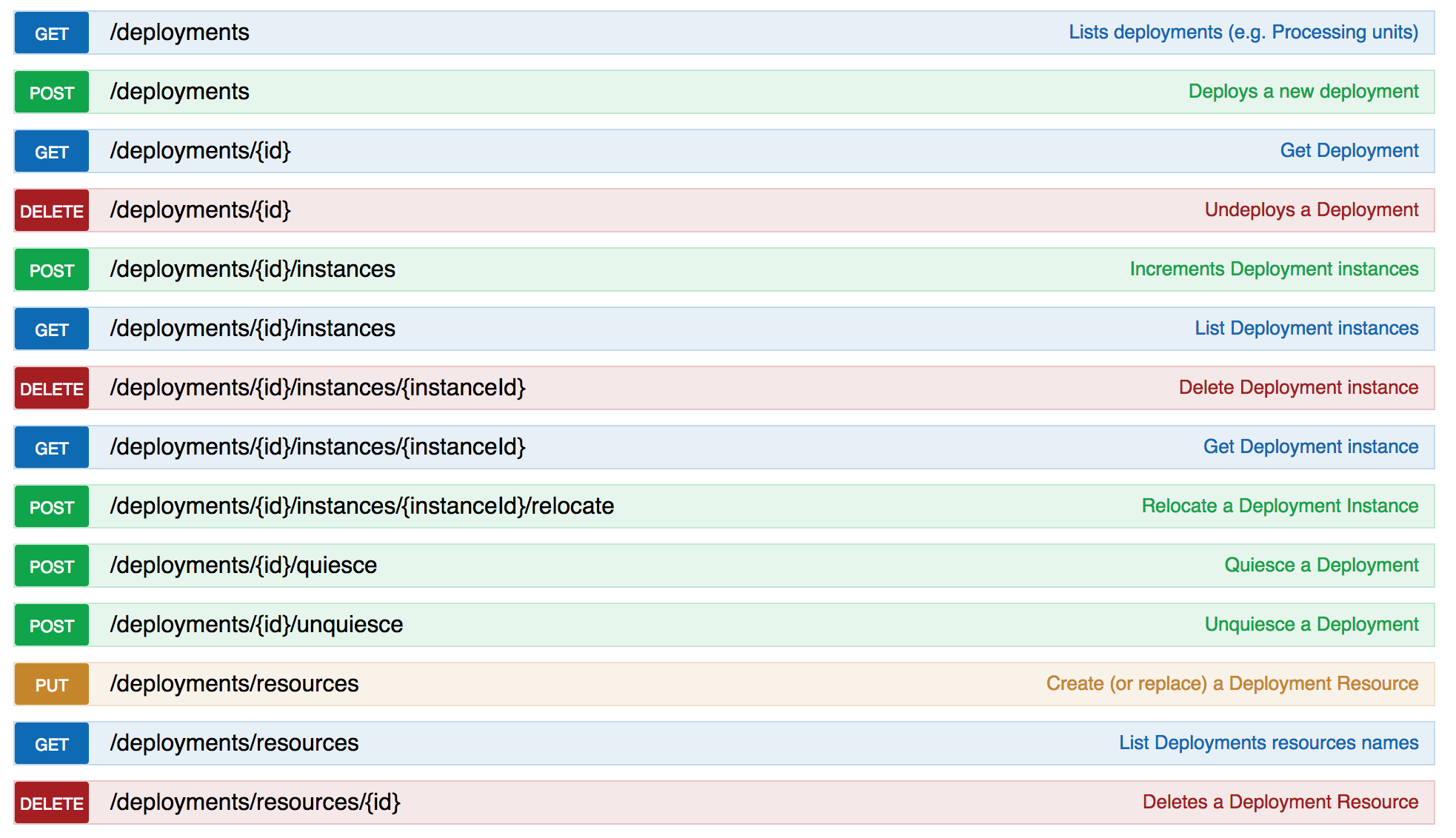The height and width of the screenshot is (838, 1456).
Task: Click POST badge for Deploys a new deployment
Action: click(52, 92)
